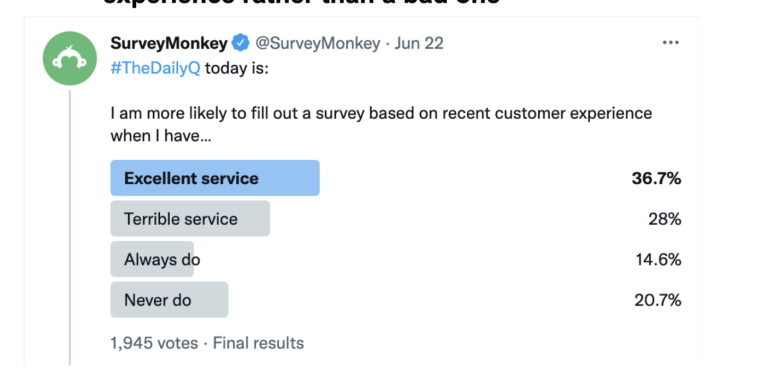Click the blue verified checkmark badge
This screenshot has height=380, width=768.
coord(240,43)
